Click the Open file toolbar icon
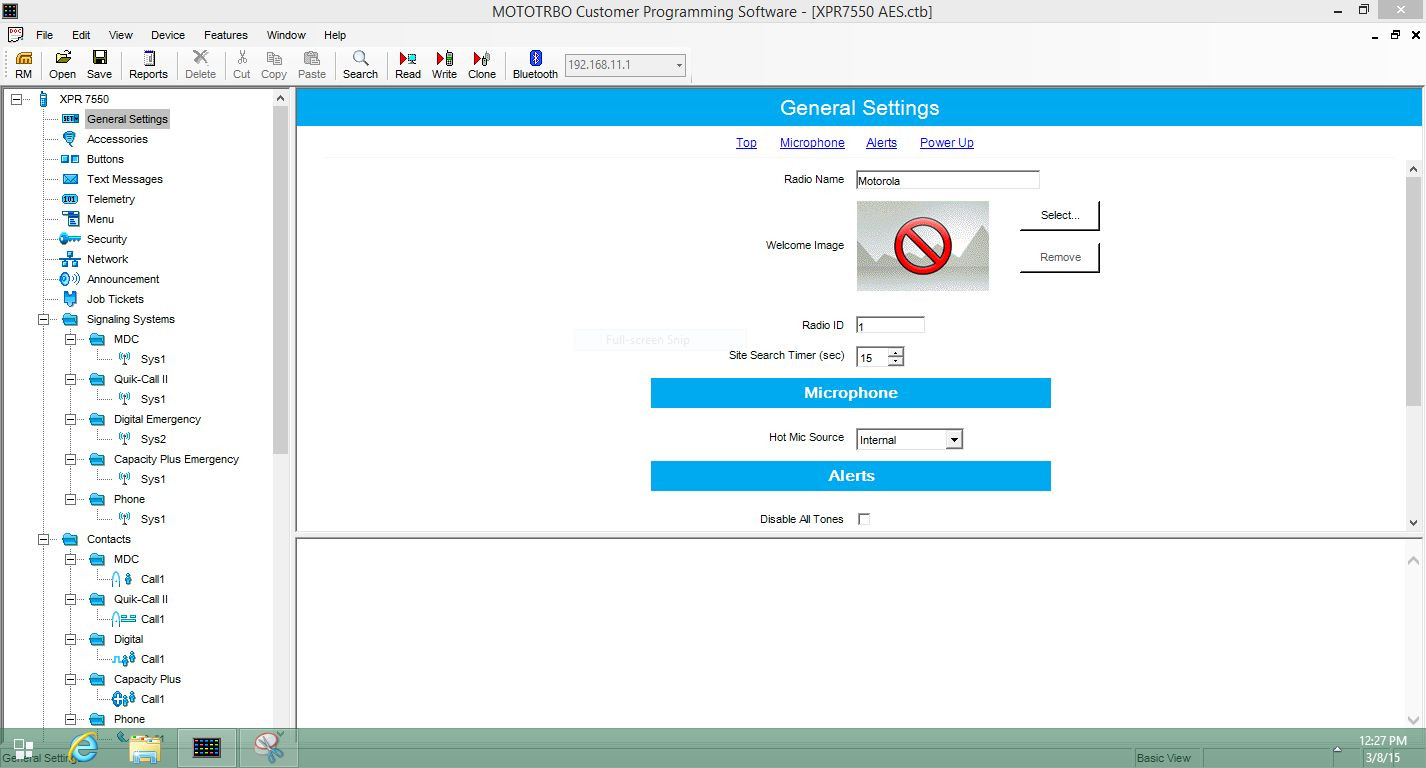 click(x=62, y=65)
